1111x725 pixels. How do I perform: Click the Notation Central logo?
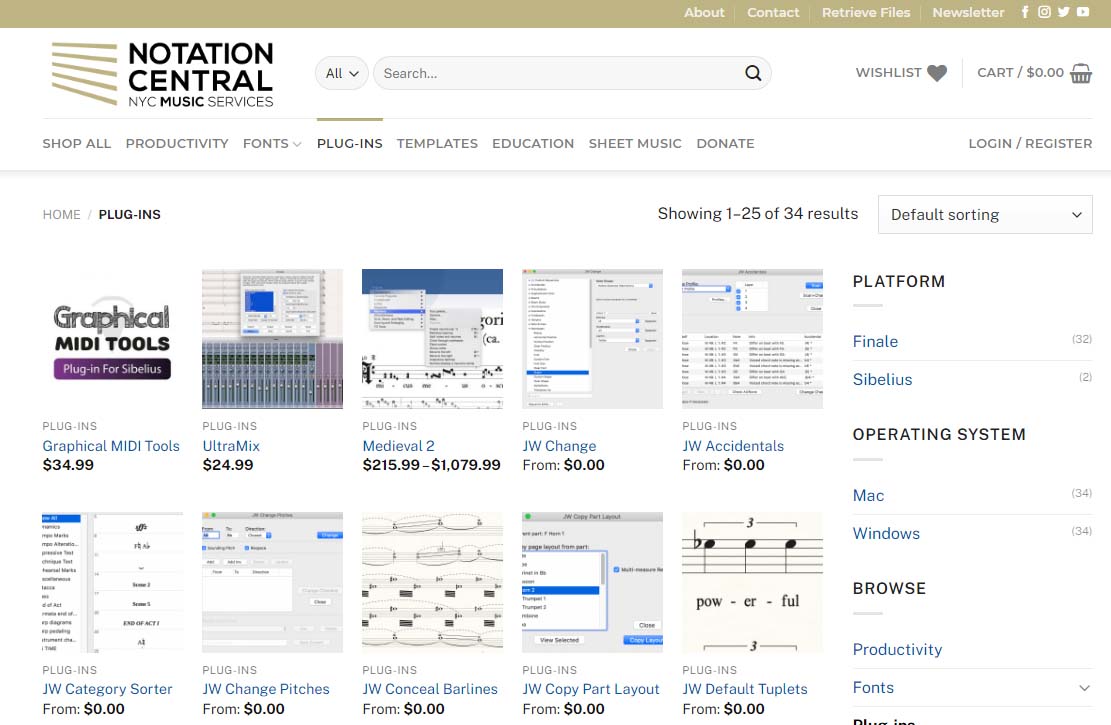coord(162,74)
